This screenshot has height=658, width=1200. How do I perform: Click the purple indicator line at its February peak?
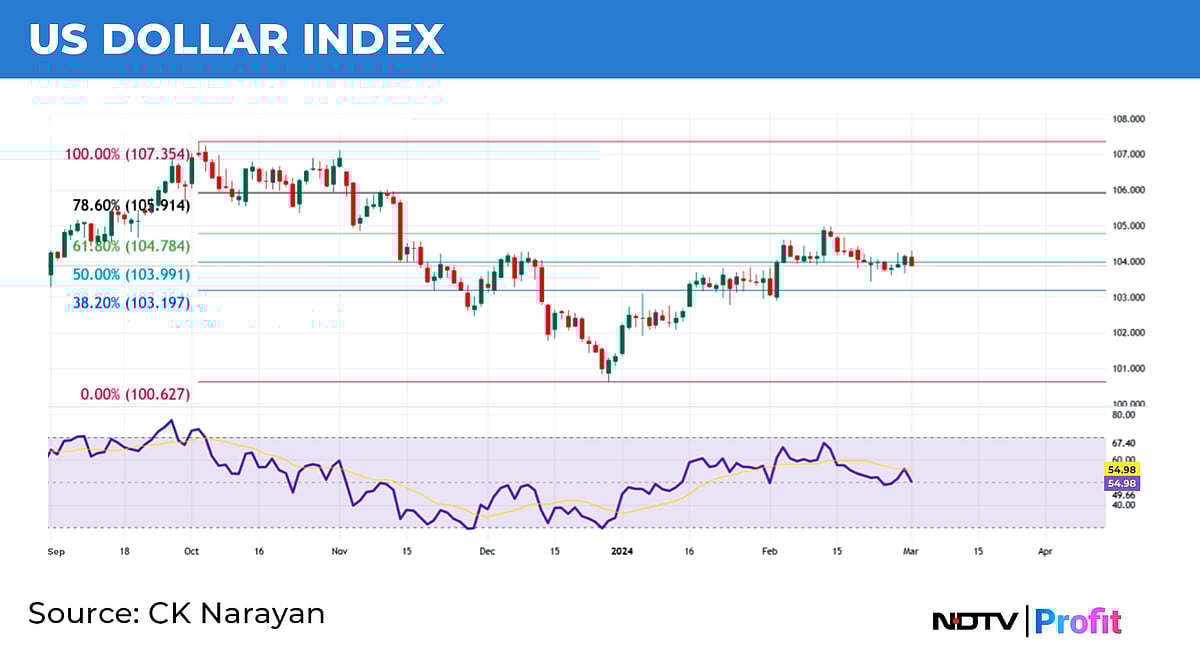point(822,443)
